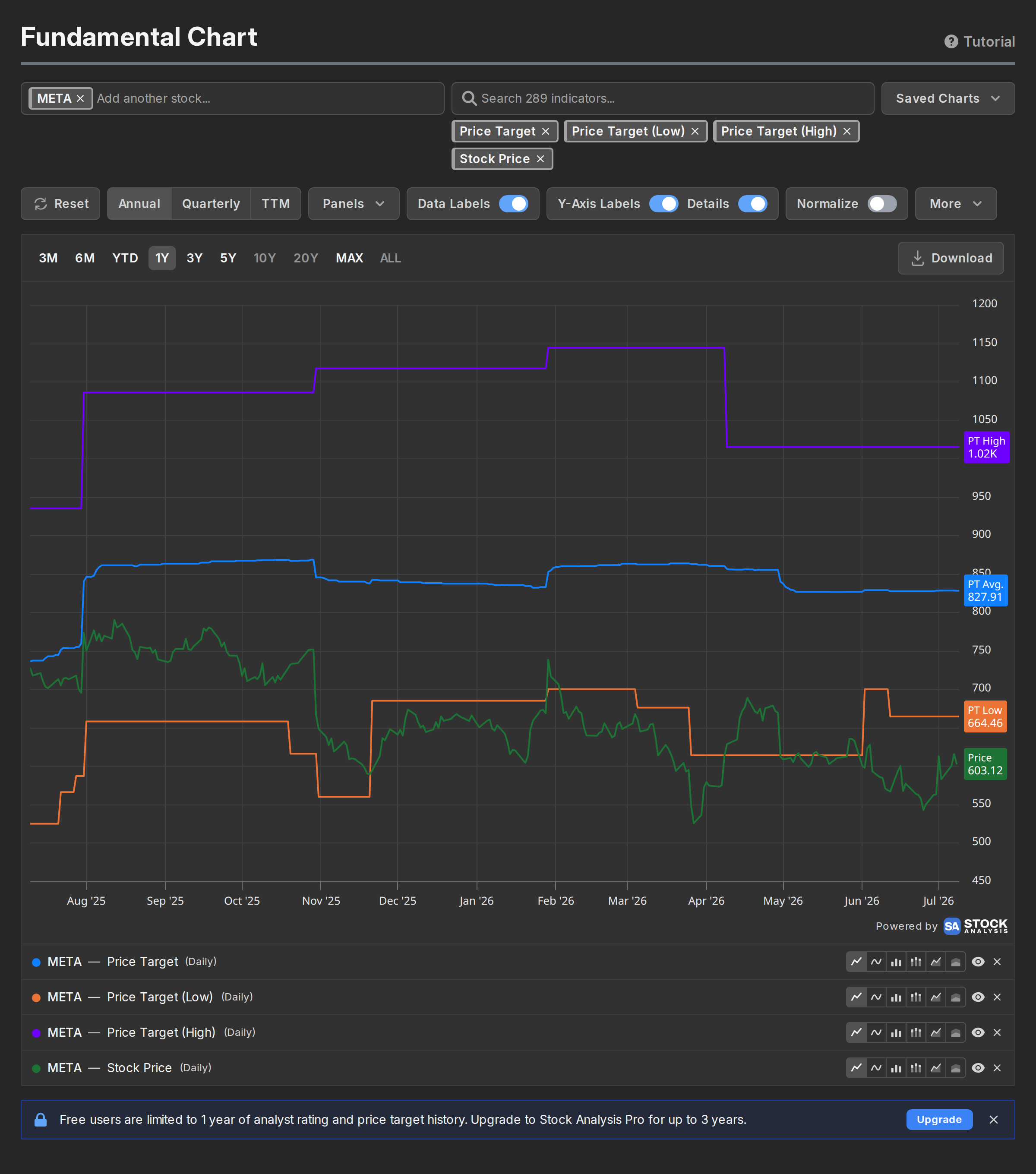The height and width of the screenshot is (1174, 1036).
Task: Select the 3Y time range
Action: (x=195, y=258)
